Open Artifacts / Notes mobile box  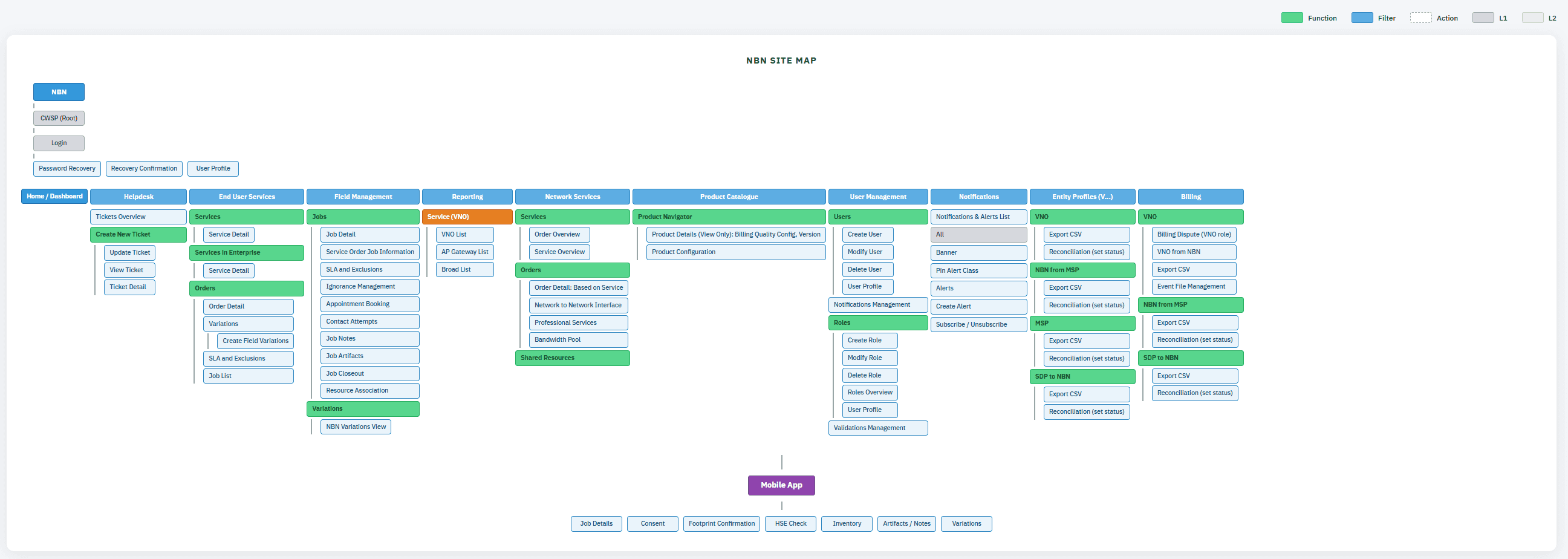click(x=906, y=524)
